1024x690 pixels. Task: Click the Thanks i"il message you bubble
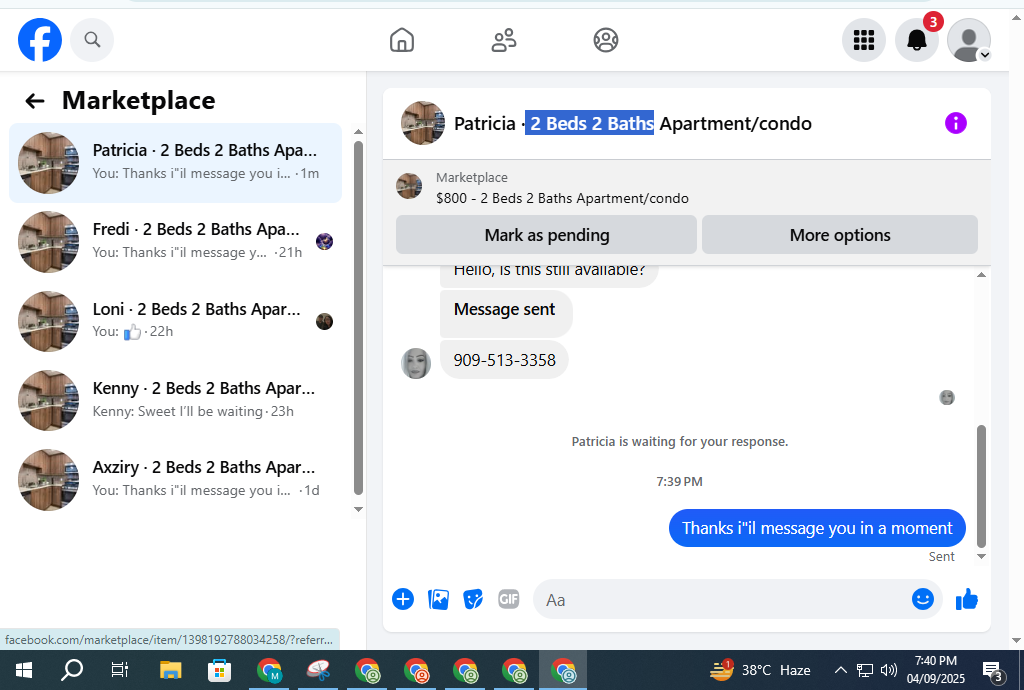coord(817,528)
